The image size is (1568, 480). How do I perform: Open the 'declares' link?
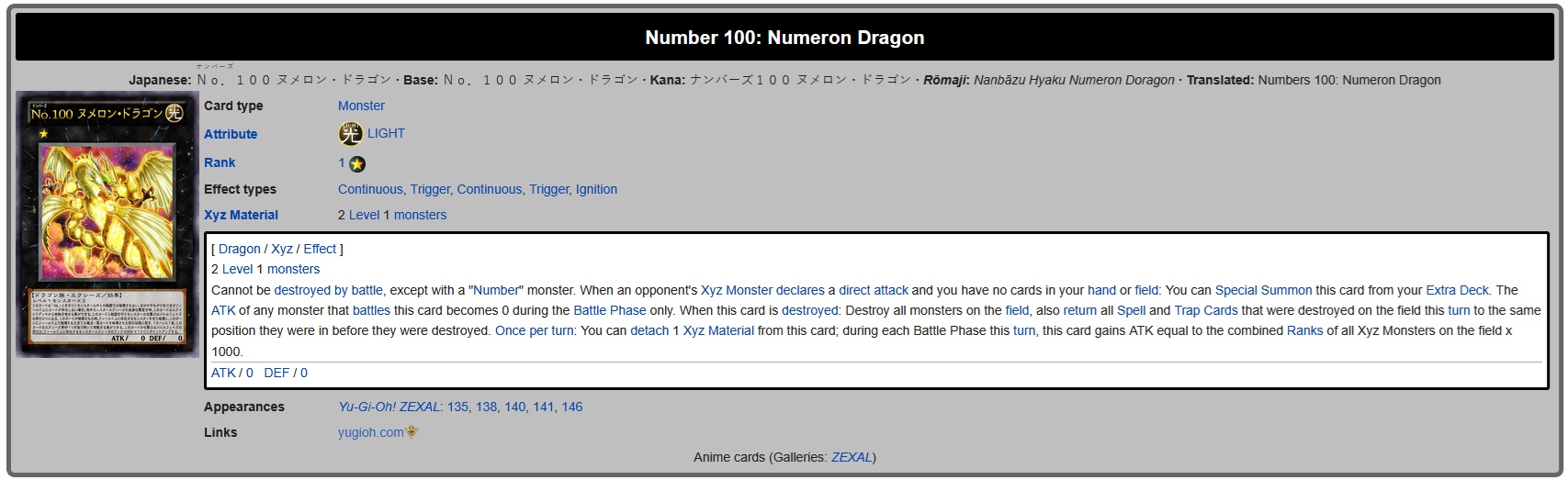point(801,290)
